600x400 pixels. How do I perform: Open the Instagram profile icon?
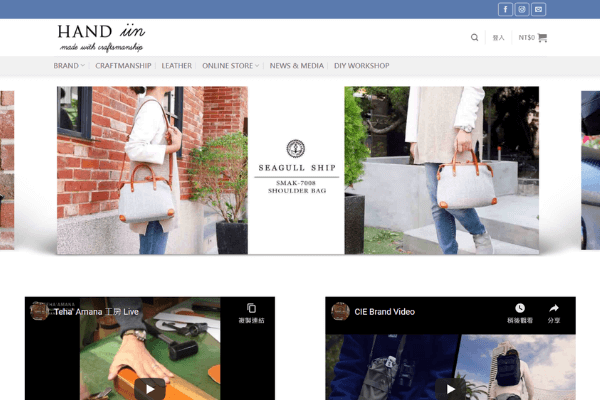[x=522, y=9]
